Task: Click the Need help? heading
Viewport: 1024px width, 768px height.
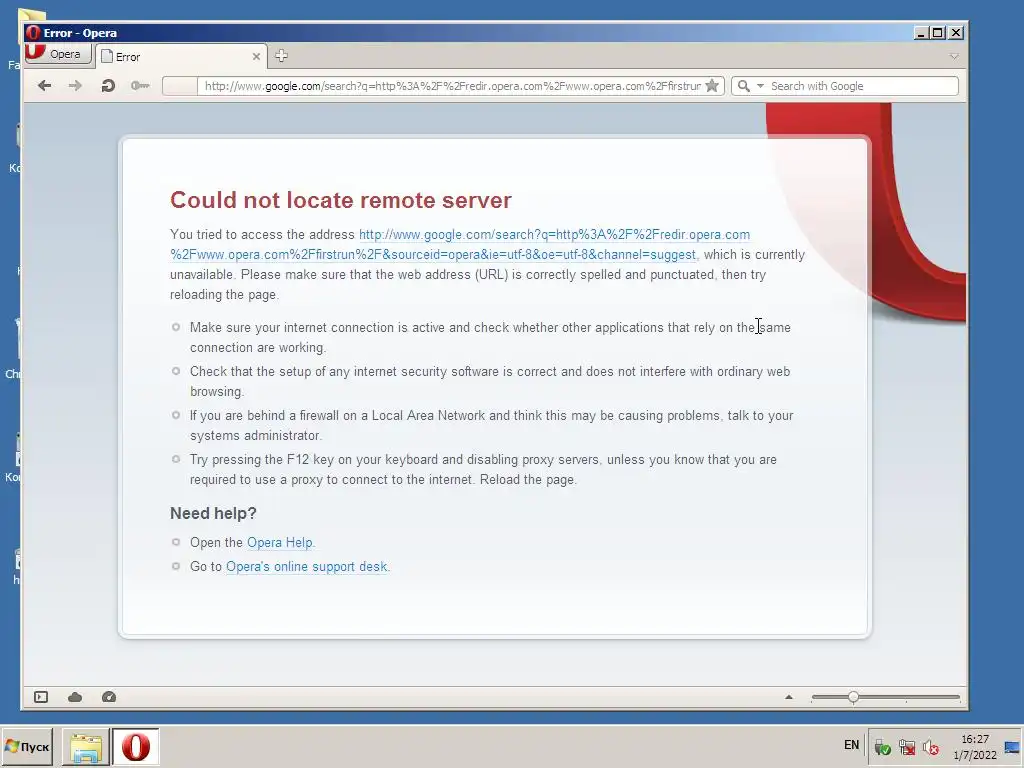Action: (214, 513)
